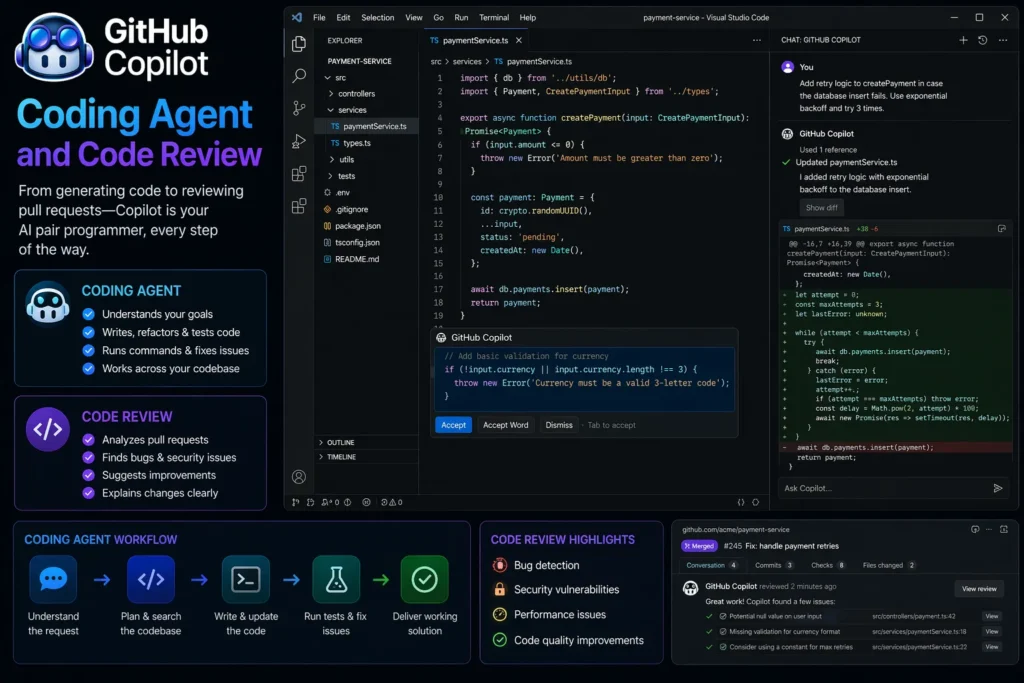The image size is (1024, 683).
Task: Click View for src/controllers/payment.ts:42
Action: (991, 616)
